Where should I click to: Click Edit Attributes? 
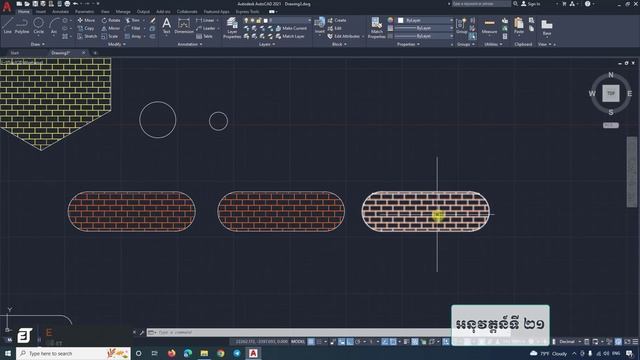click(344, 36)
